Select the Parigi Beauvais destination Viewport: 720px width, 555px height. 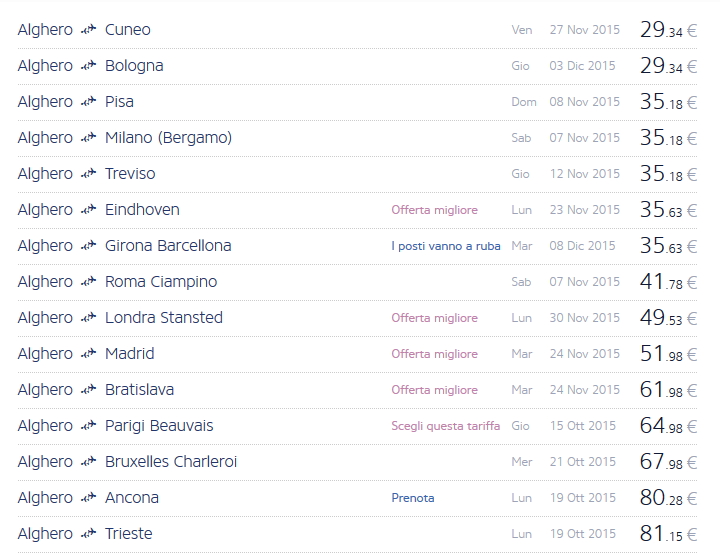point(159,426)
